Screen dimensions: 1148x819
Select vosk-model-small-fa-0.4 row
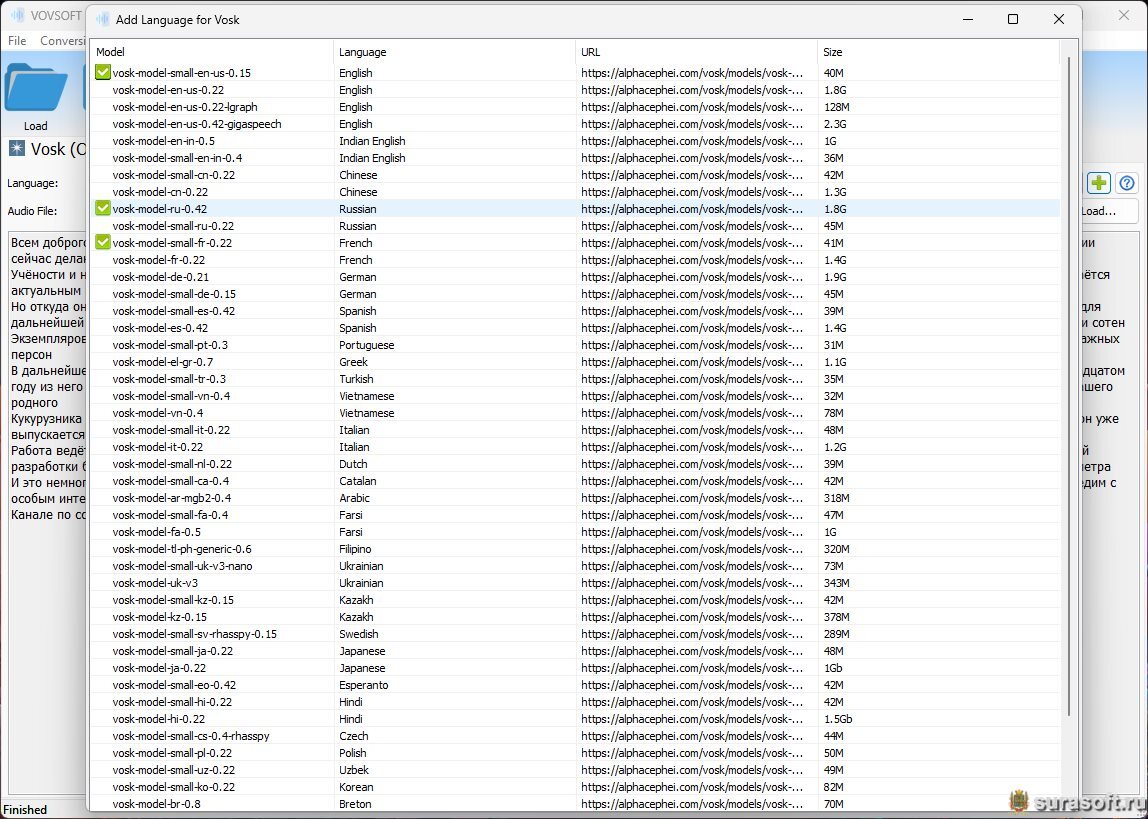(575, 515)
